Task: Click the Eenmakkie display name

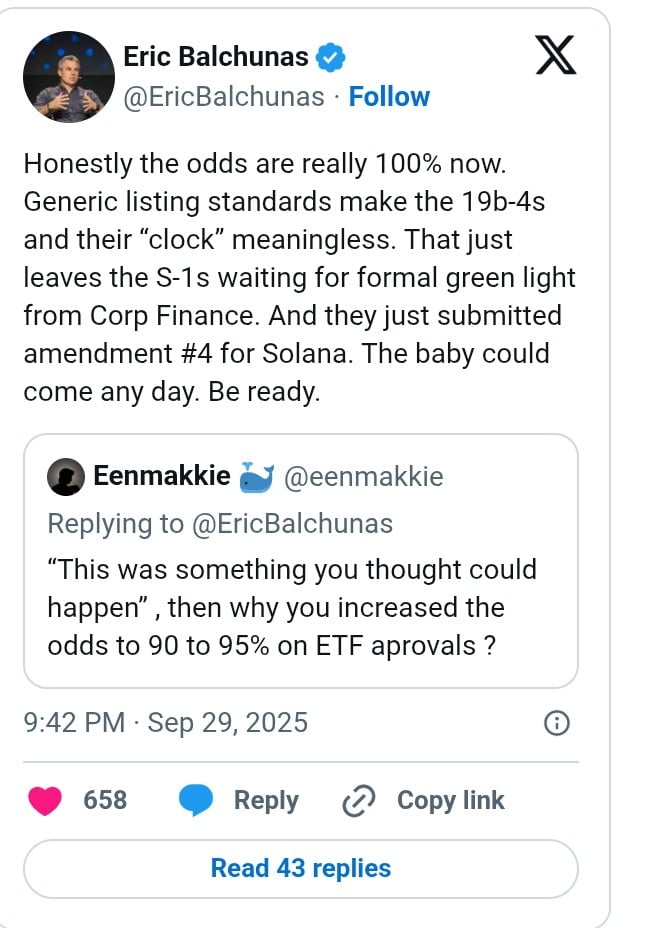Action: [161, 477]
